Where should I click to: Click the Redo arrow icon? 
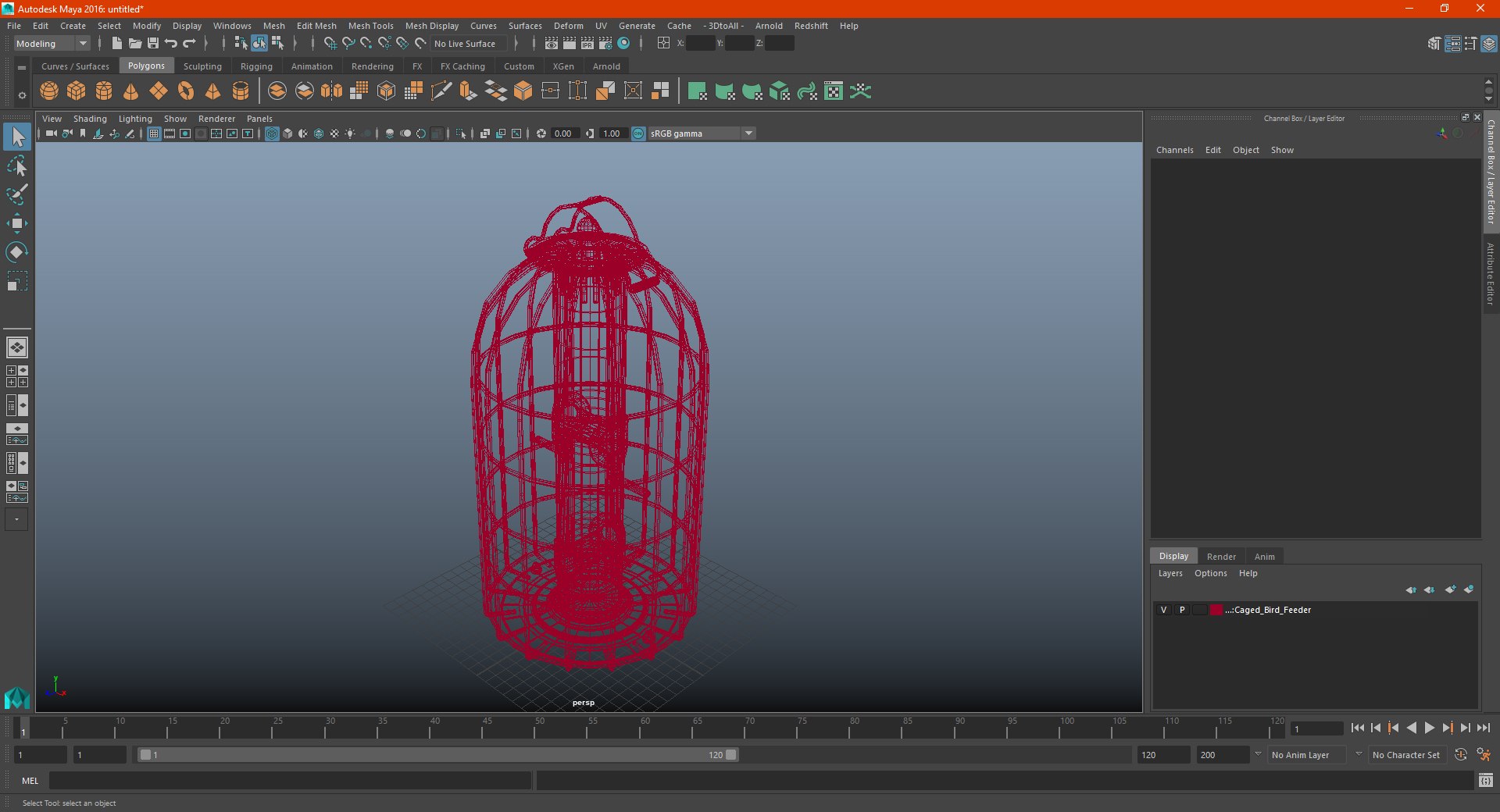[189, 44]
